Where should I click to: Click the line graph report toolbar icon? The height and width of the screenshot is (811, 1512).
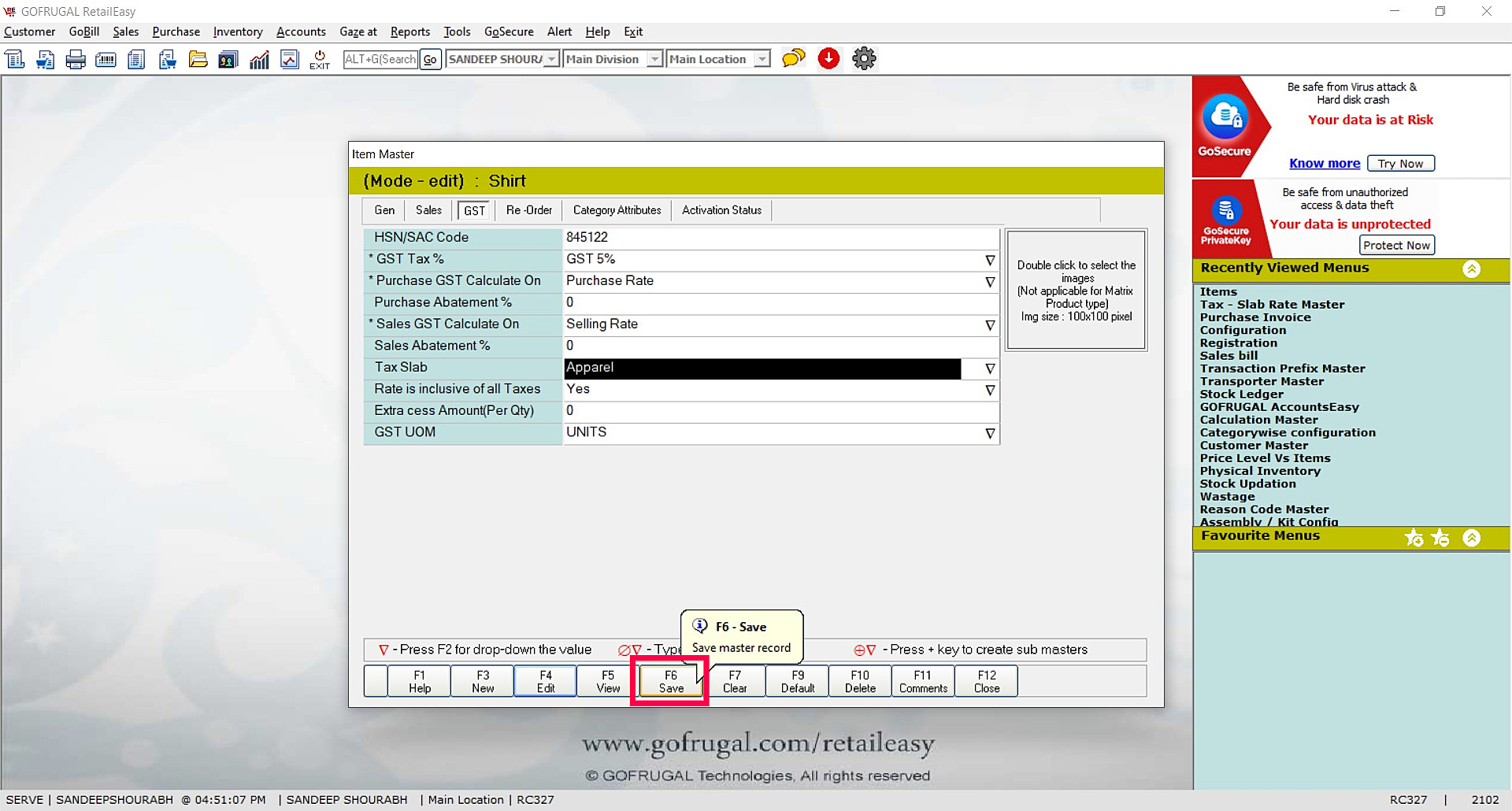click(x=290, y=59)
